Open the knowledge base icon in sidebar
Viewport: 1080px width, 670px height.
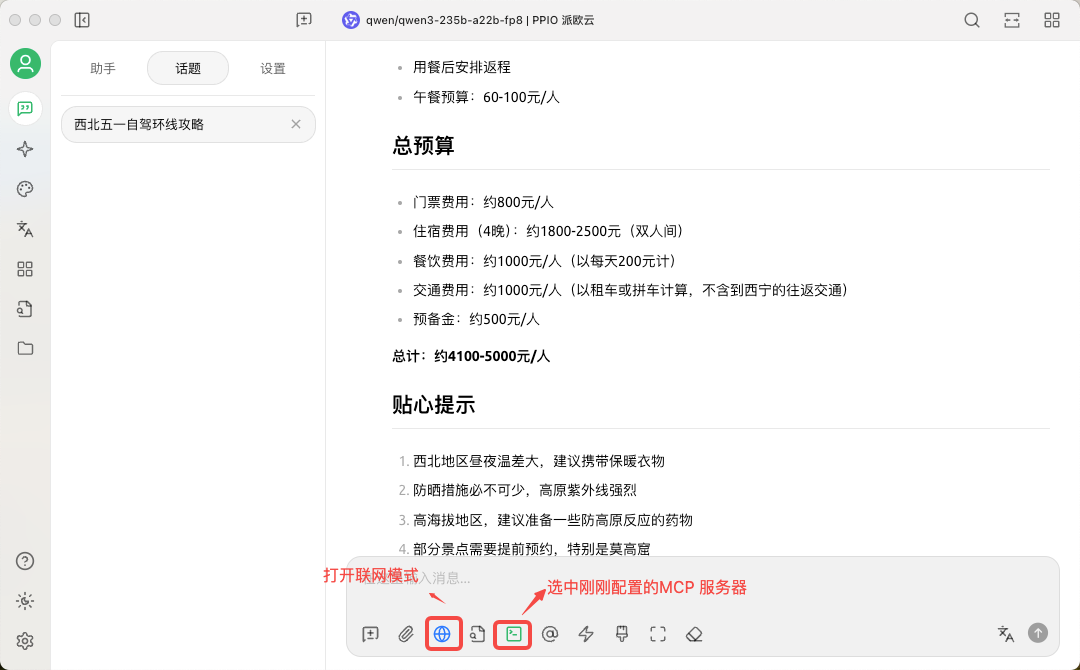[25, 309]
